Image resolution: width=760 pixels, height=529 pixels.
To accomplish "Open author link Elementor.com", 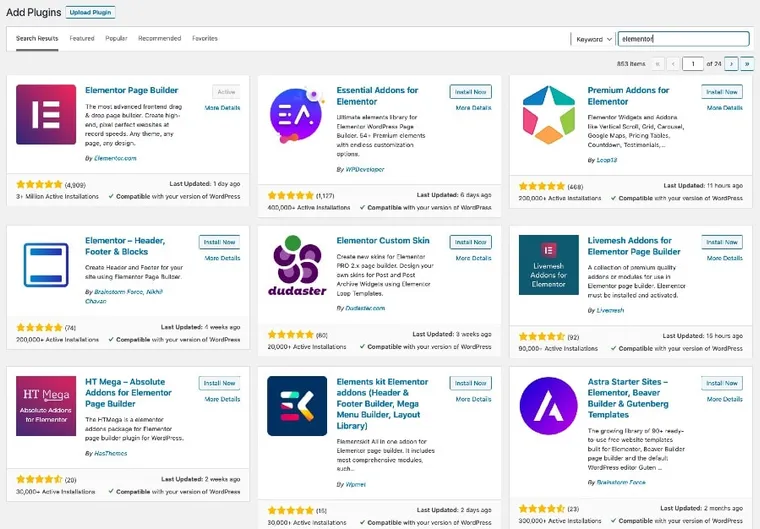I will (x=115, y=158).
